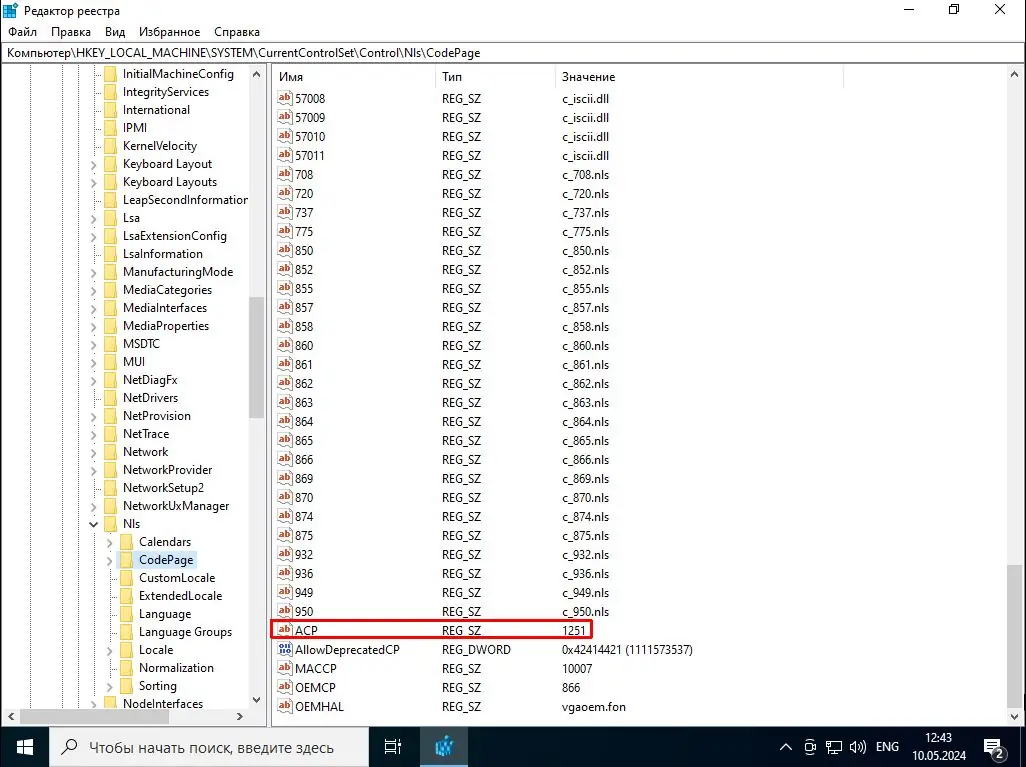Click the REG_DWORD icon beside AllowDeprecatedCP
The width and height of the screenshot is (1026, 767).
click(285, 649)
